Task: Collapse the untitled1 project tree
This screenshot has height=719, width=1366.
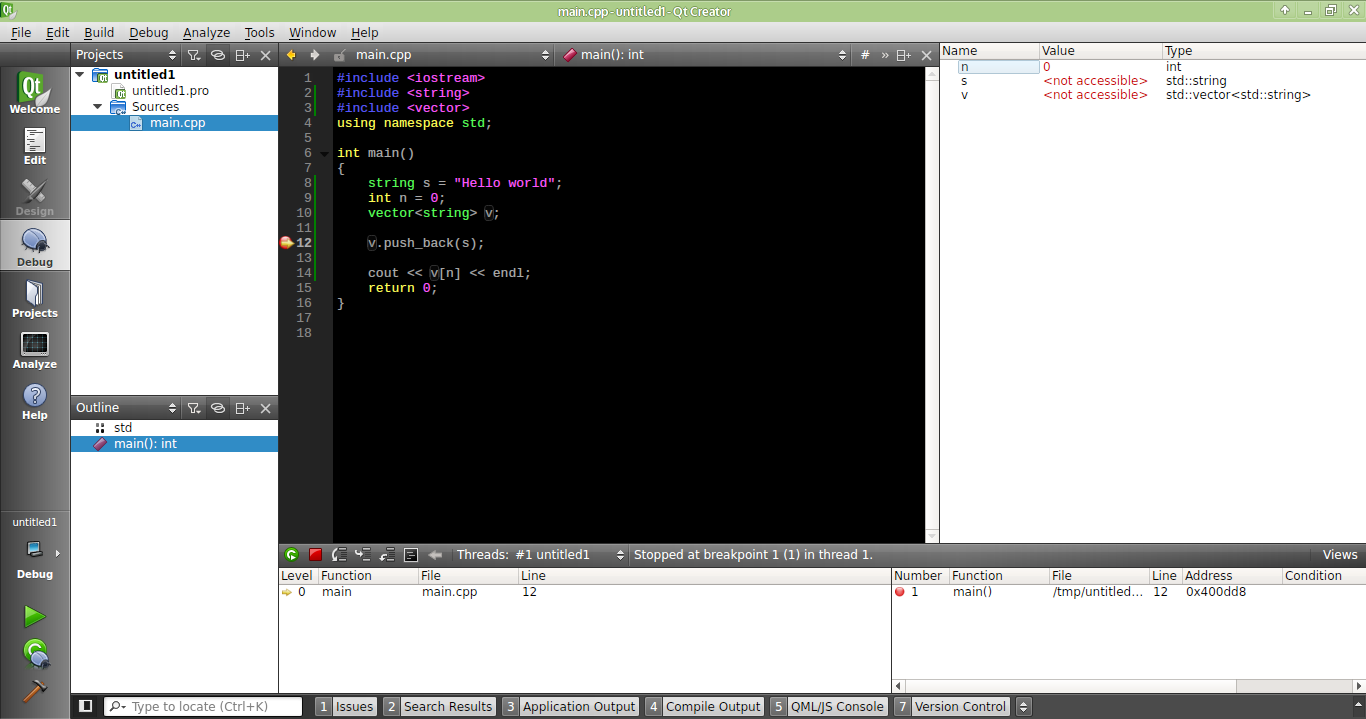Action: [x=80, y=75]
